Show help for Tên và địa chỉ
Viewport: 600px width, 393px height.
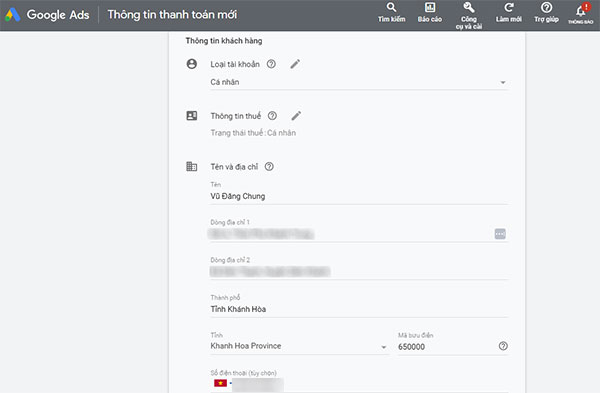click(x=269, y=166)
